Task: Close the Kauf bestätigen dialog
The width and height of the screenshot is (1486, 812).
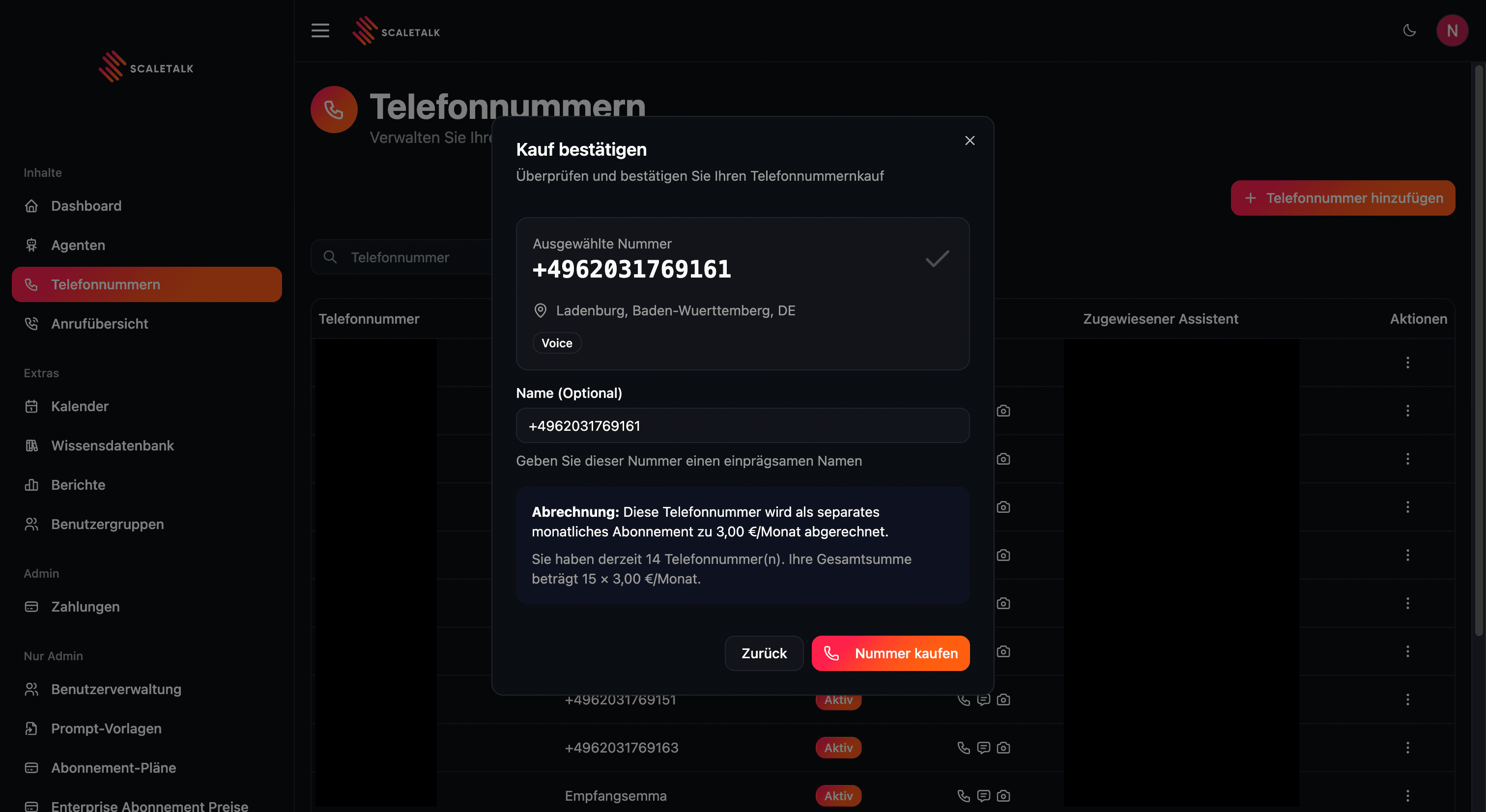Action: click(x=970, y=140)
